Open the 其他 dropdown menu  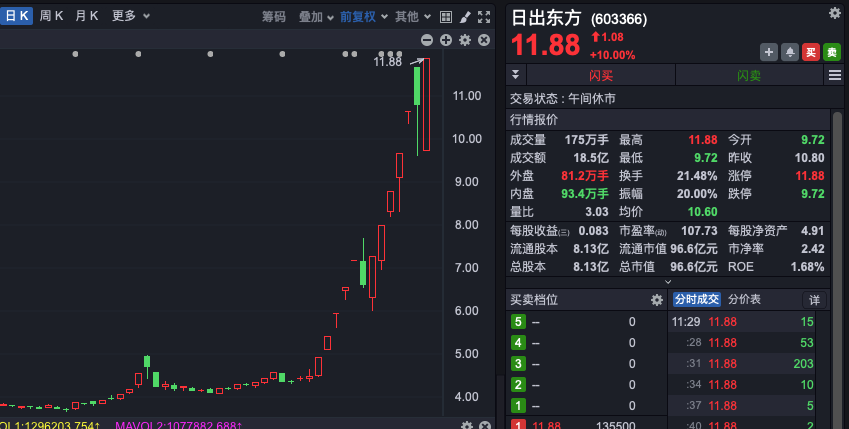point(413,17)
